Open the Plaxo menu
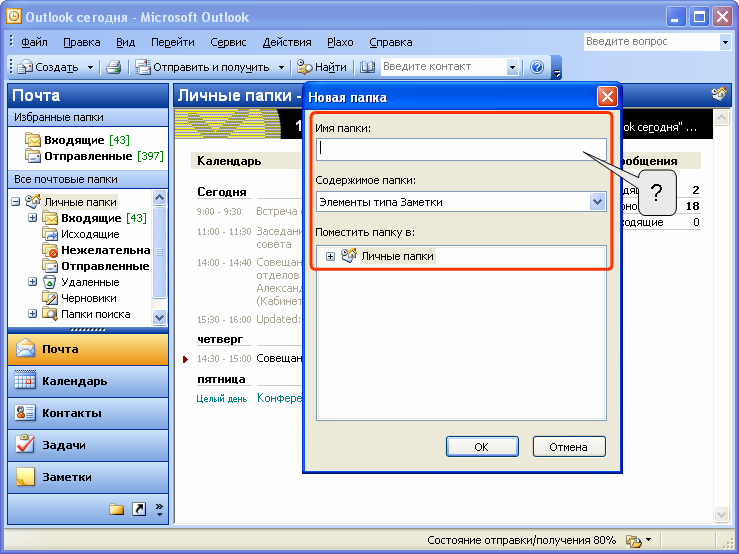Viewport: 739px width, 554px height. coord(340,42)
